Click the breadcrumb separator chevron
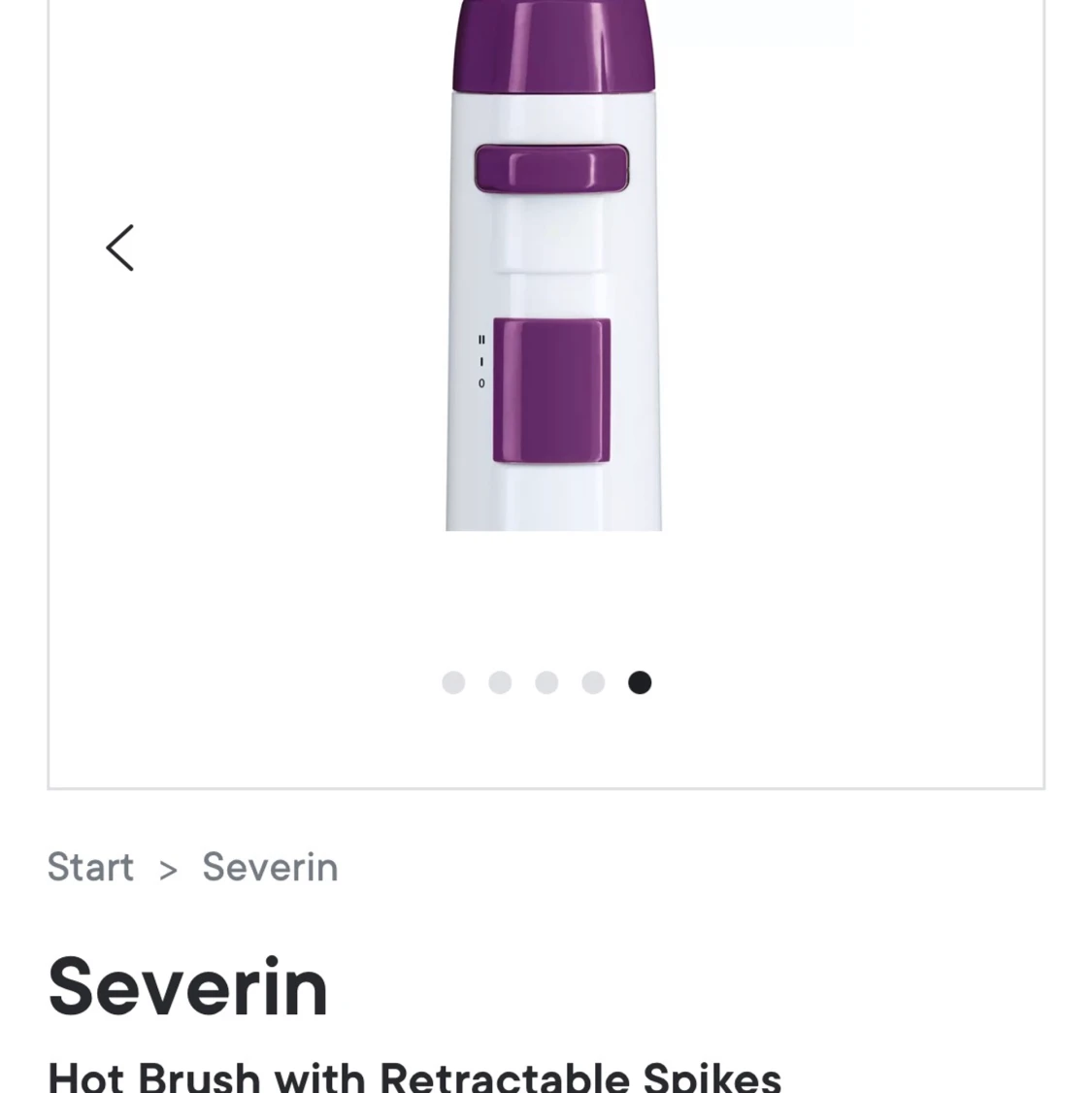The height and width of the screenshot is (1093, 1092). [168, 869]
